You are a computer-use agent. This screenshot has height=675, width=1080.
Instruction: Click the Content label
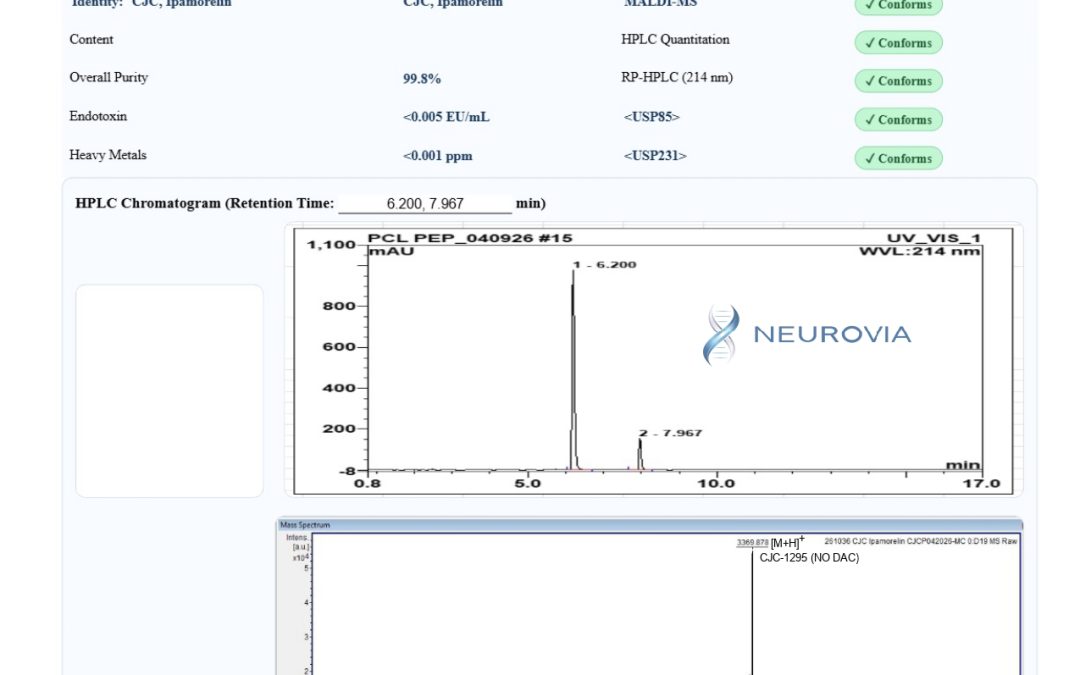click(91, 39)
